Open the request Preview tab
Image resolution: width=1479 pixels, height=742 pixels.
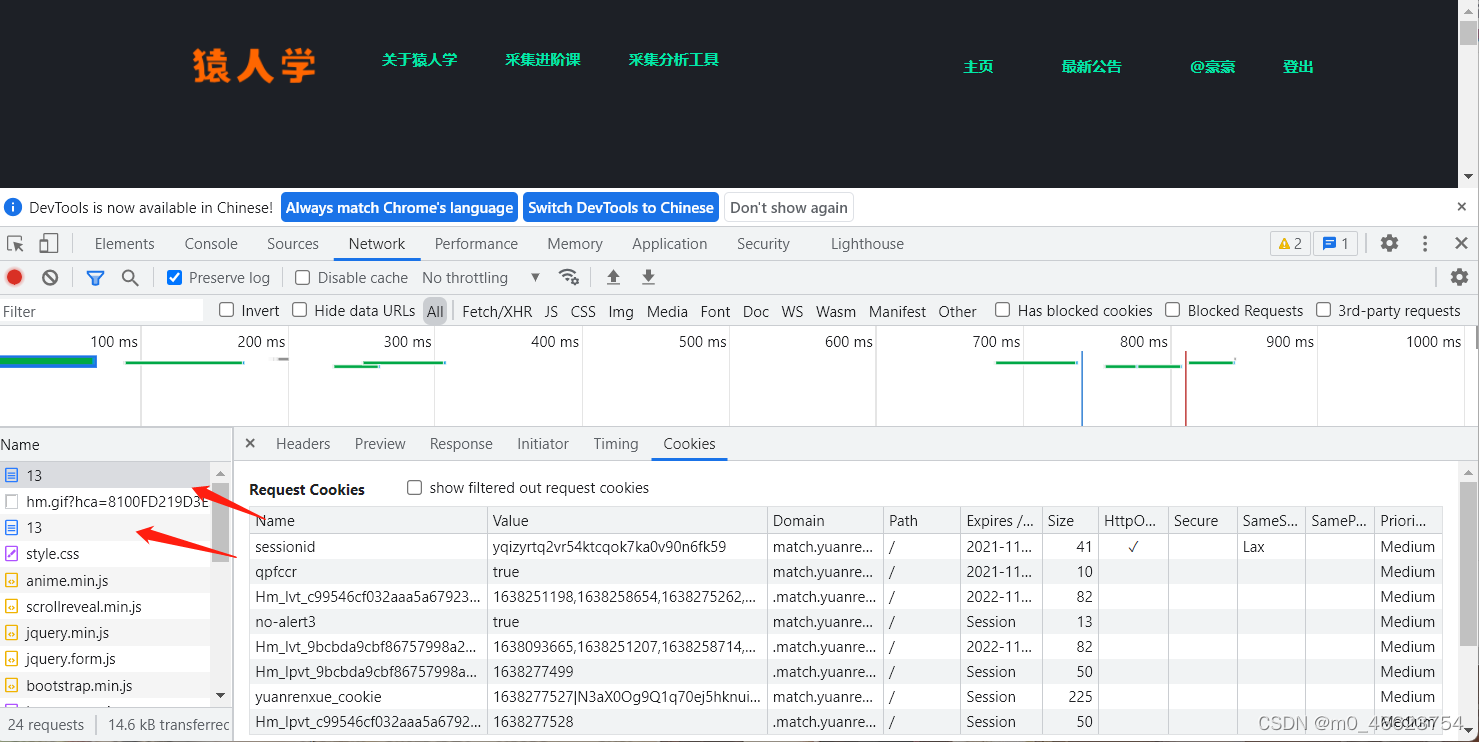380,444
